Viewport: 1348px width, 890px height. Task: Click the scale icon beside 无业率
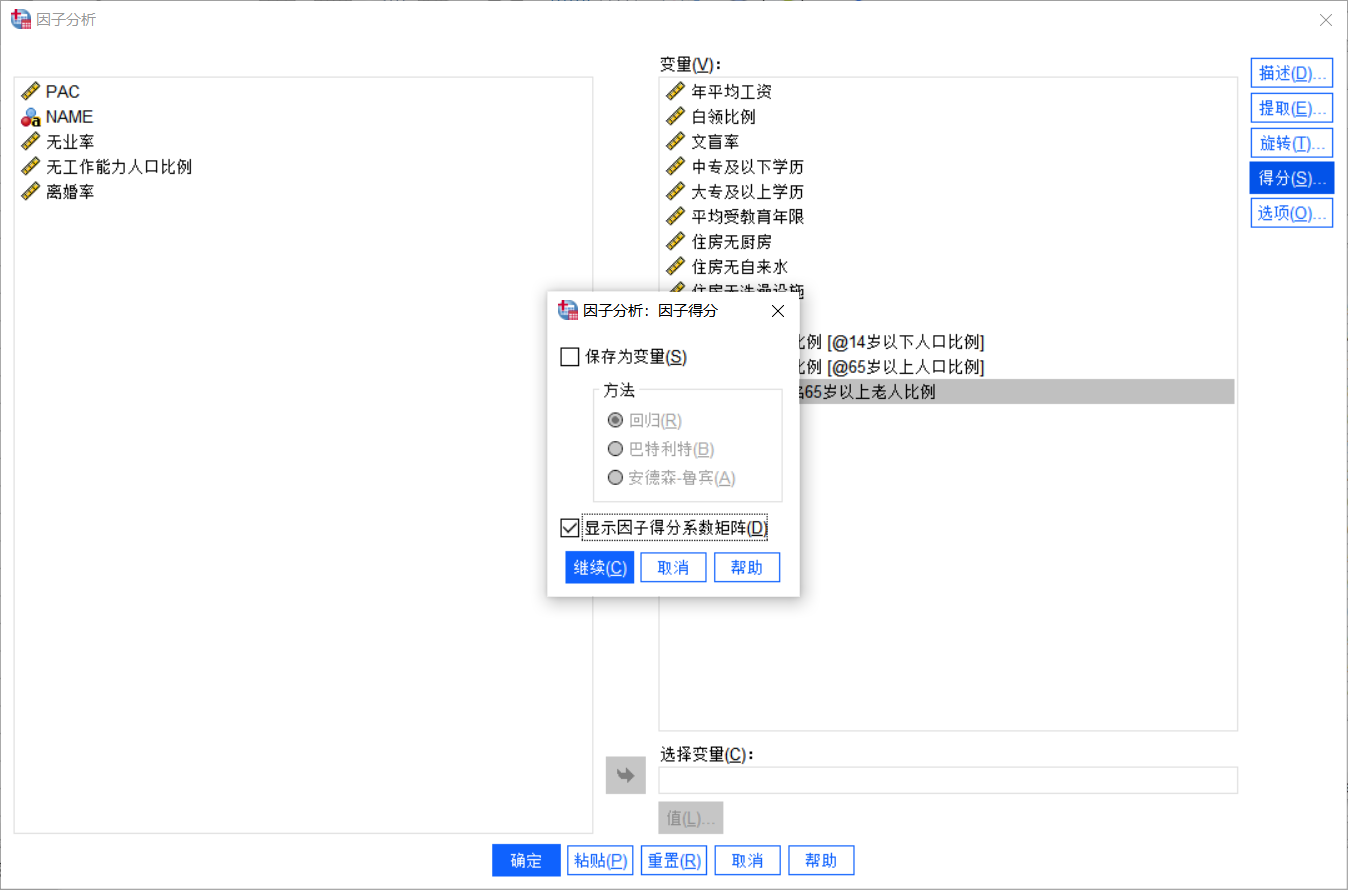pyautogui.click(x=28, y=141)
